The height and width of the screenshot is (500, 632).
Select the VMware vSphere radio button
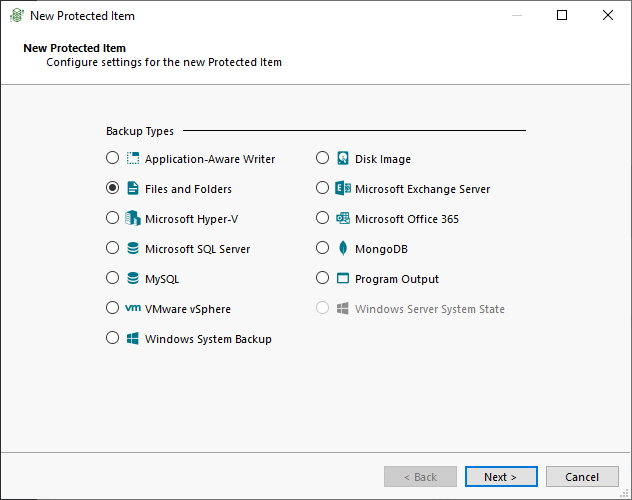pos(112,308)
